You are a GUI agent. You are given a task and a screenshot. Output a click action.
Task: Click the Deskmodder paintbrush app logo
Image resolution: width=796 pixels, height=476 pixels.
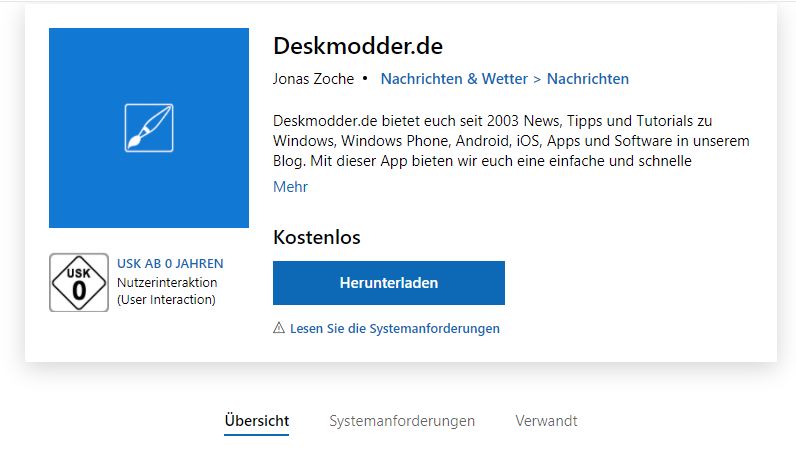point(149,128)
